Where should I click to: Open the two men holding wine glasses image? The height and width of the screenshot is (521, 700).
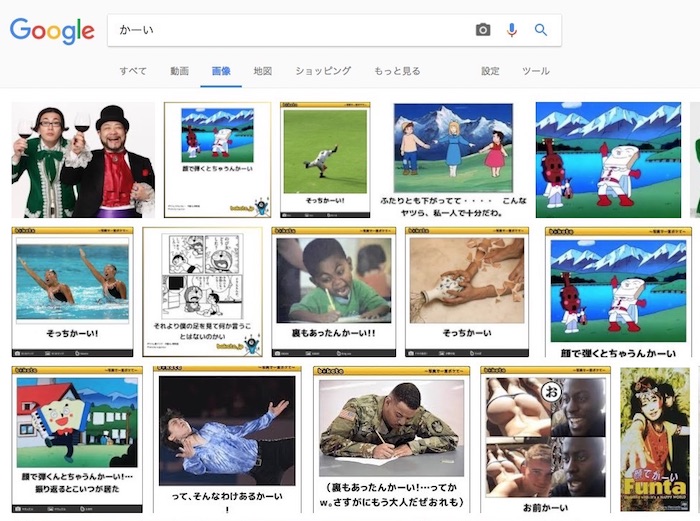83,160
